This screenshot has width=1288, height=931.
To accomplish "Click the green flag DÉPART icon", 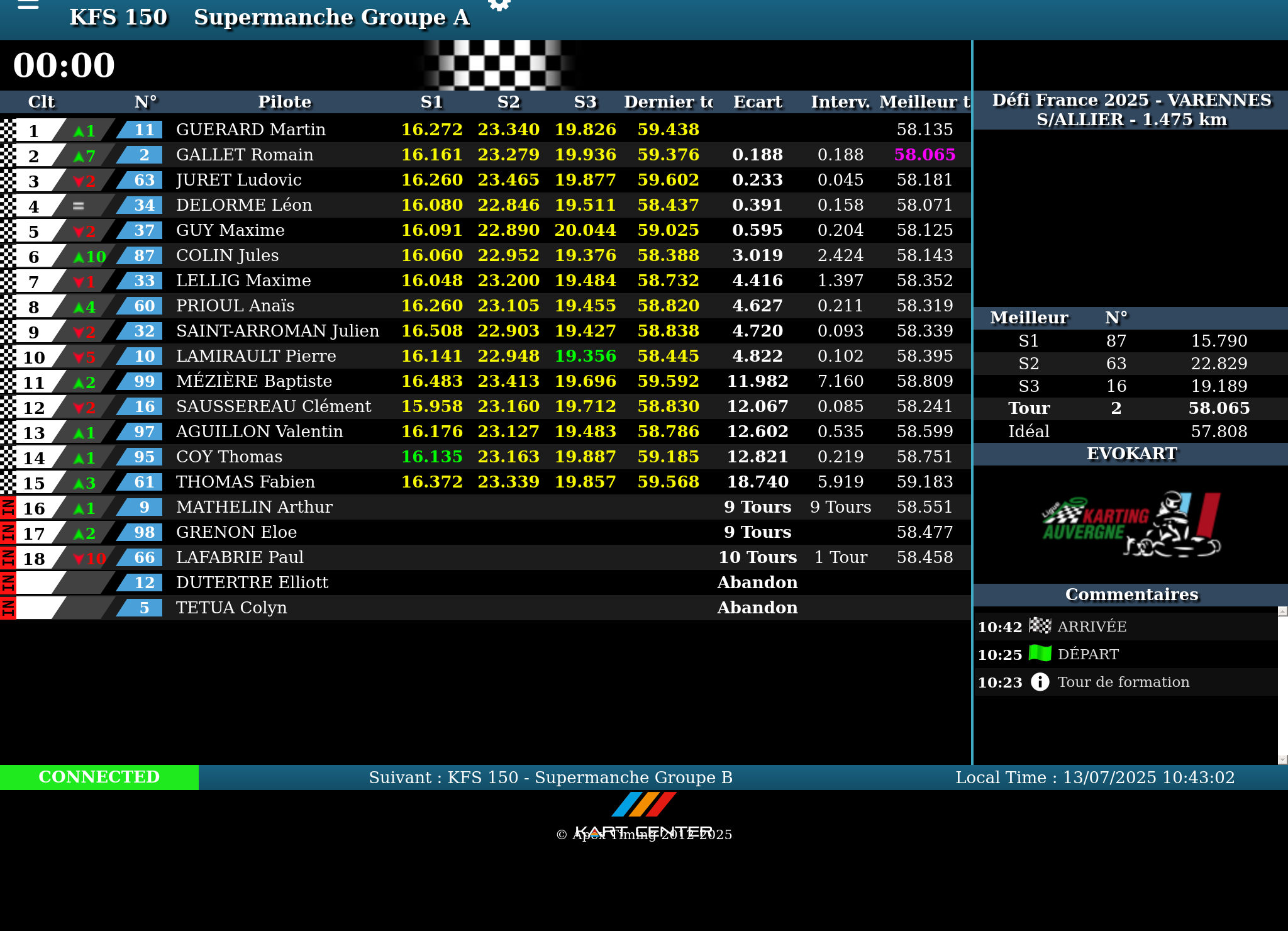I will point(1040,654).
